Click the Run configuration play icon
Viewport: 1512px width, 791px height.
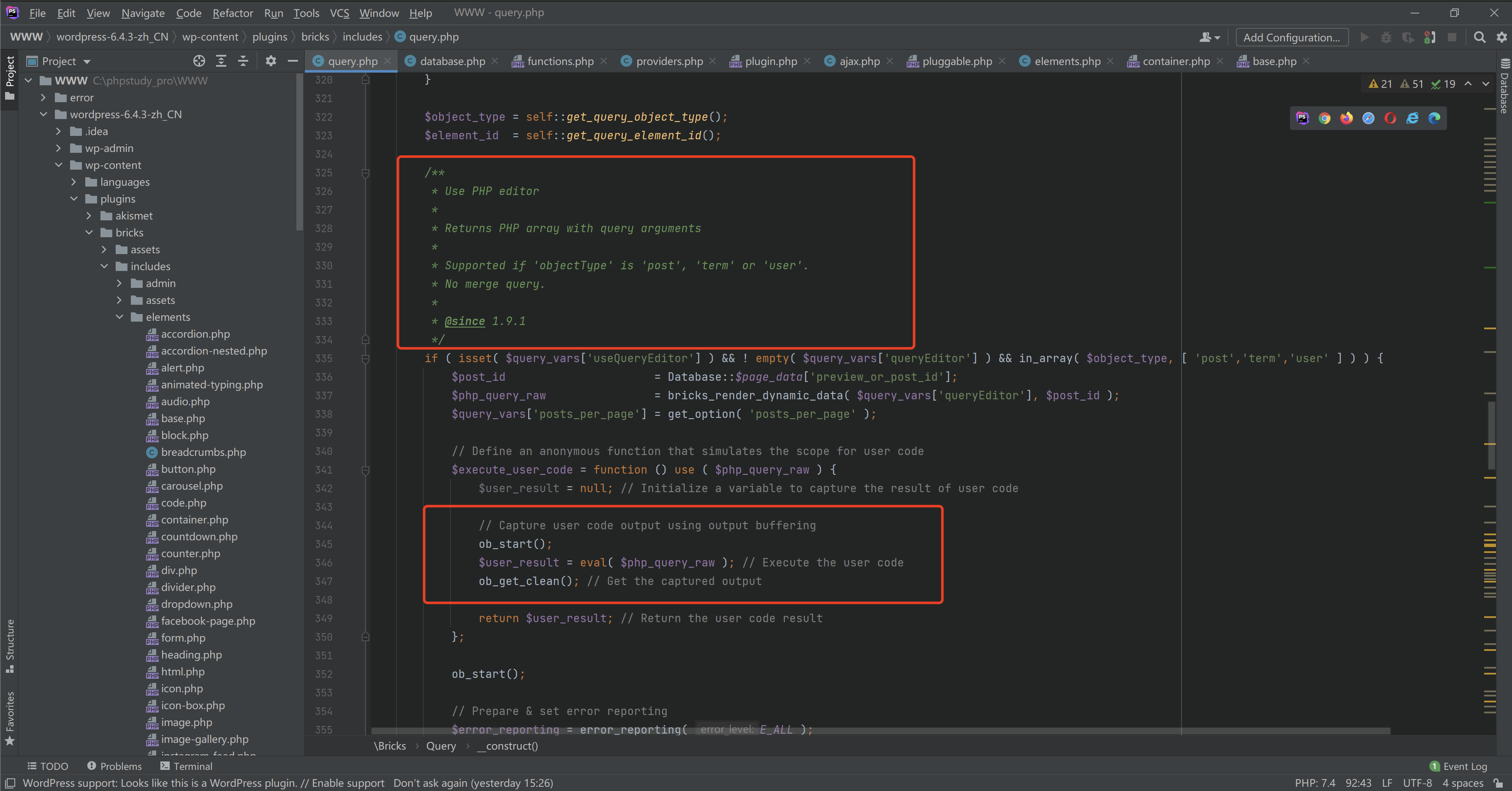pos(1364,37)
